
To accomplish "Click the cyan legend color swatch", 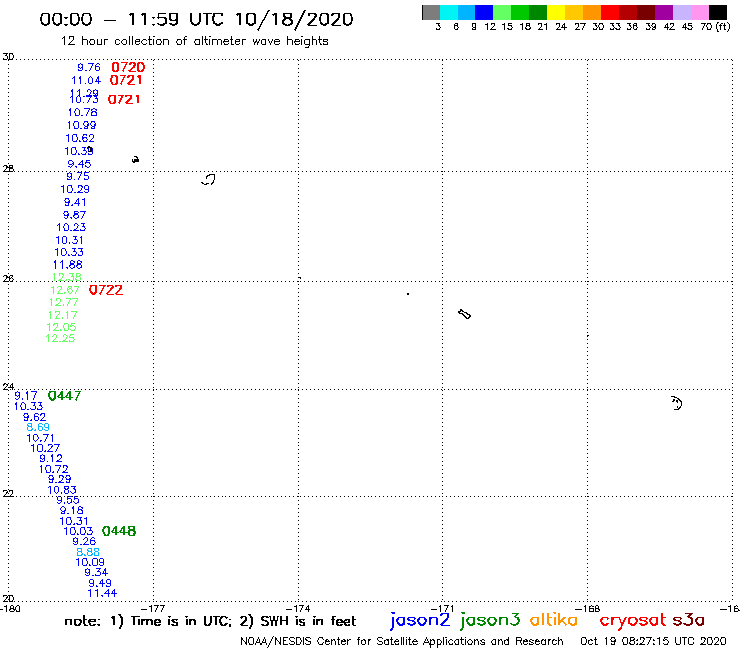I will point(448,12).
